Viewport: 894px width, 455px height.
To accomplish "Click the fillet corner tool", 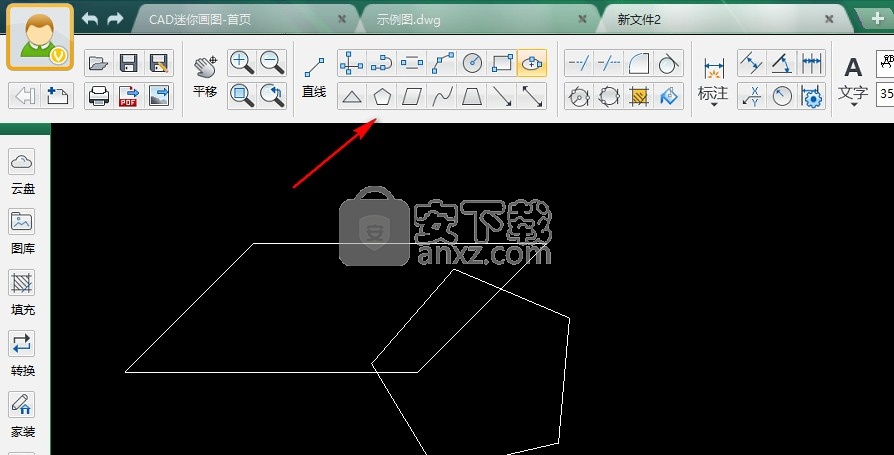I will tap(639, 63).
